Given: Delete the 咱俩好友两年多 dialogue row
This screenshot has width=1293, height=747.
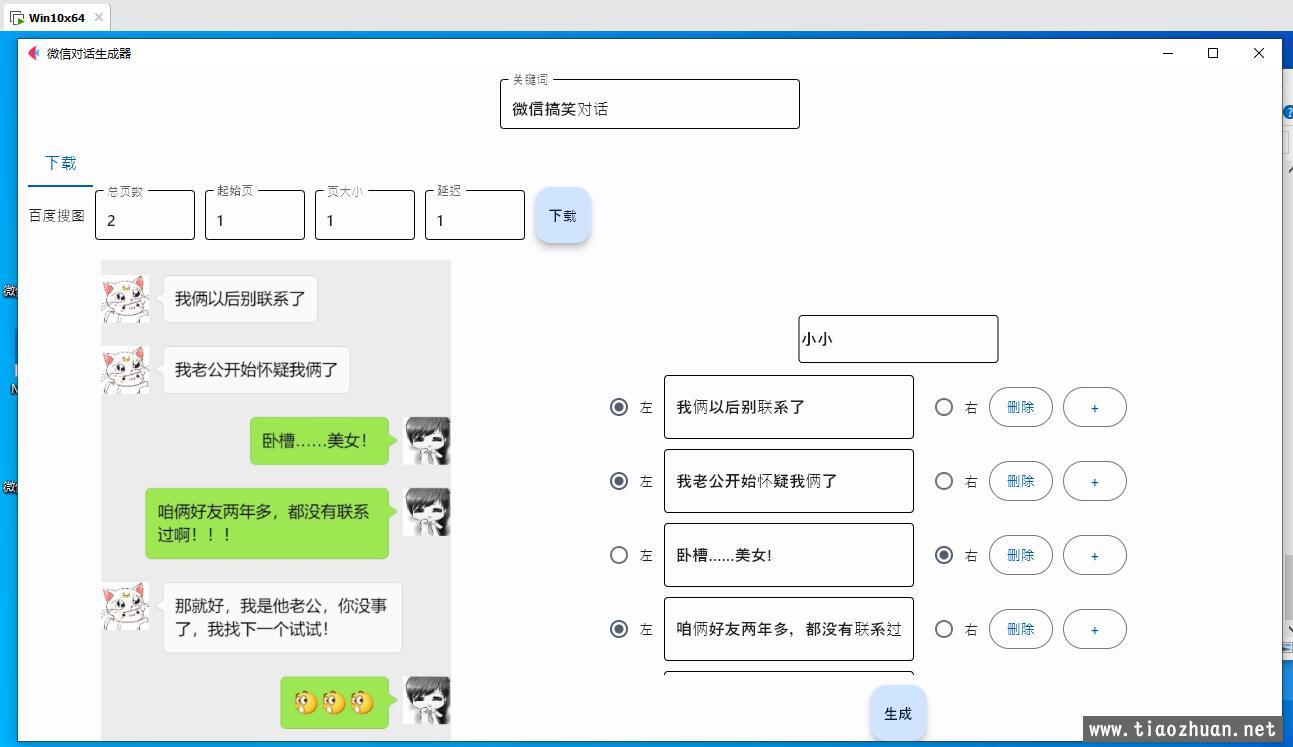Looking at the screenshot, I should pos(1021,629).
